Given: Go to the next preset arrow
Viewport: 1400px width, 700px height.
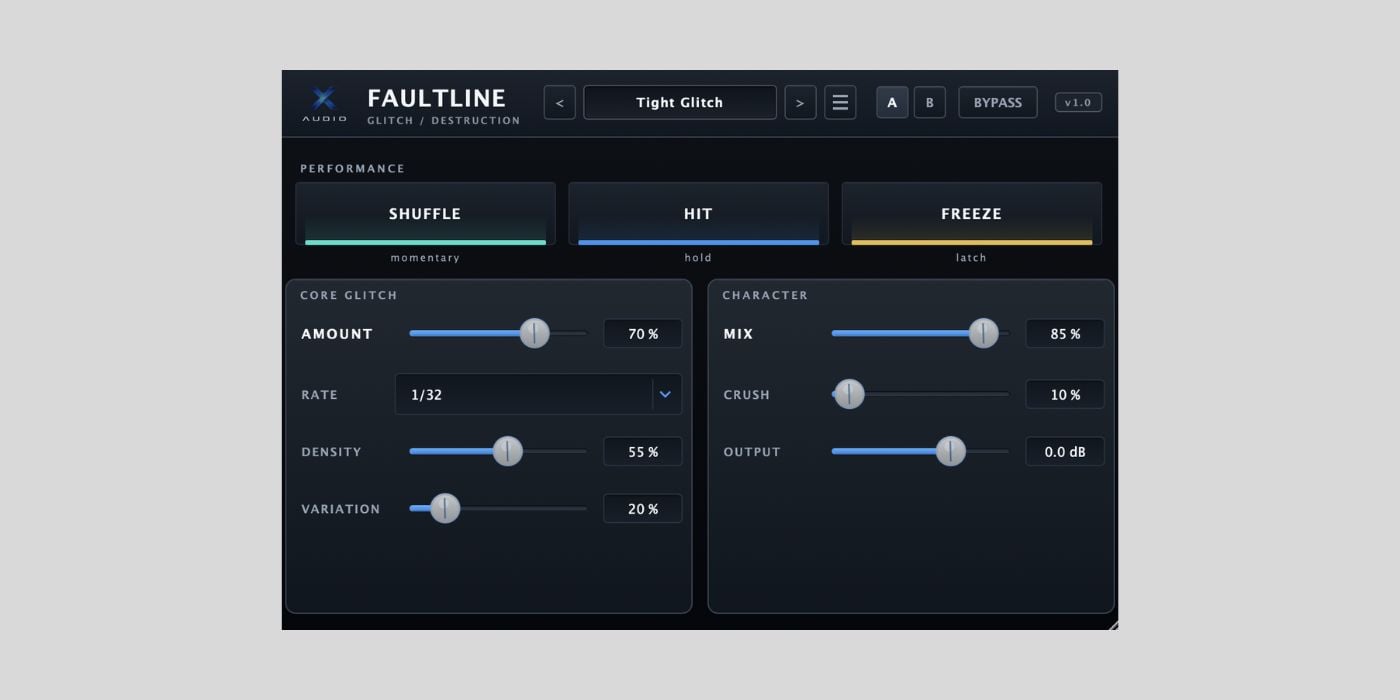Looking at the screenshot, I should (800, 102).
